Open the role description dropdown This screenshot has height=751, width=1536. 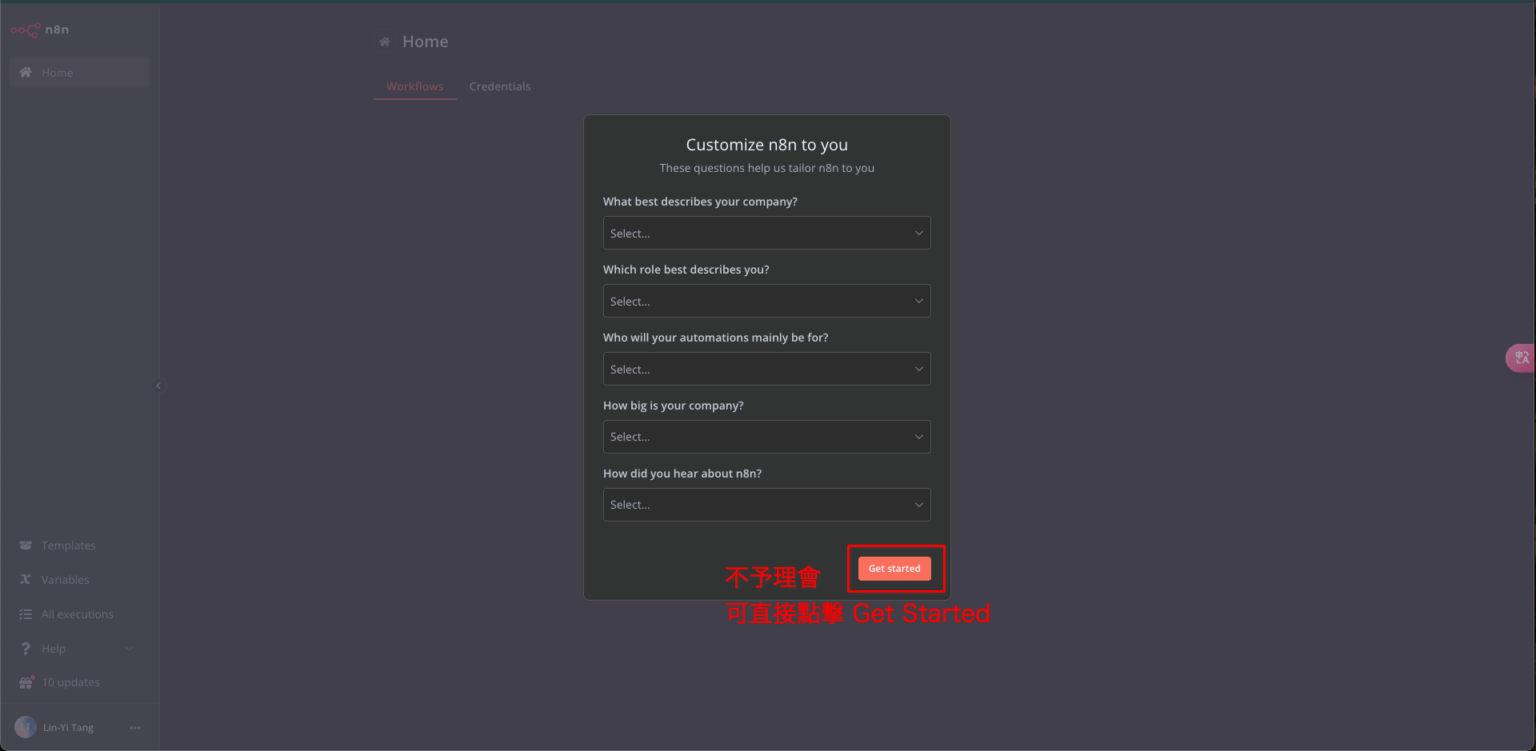767,301
